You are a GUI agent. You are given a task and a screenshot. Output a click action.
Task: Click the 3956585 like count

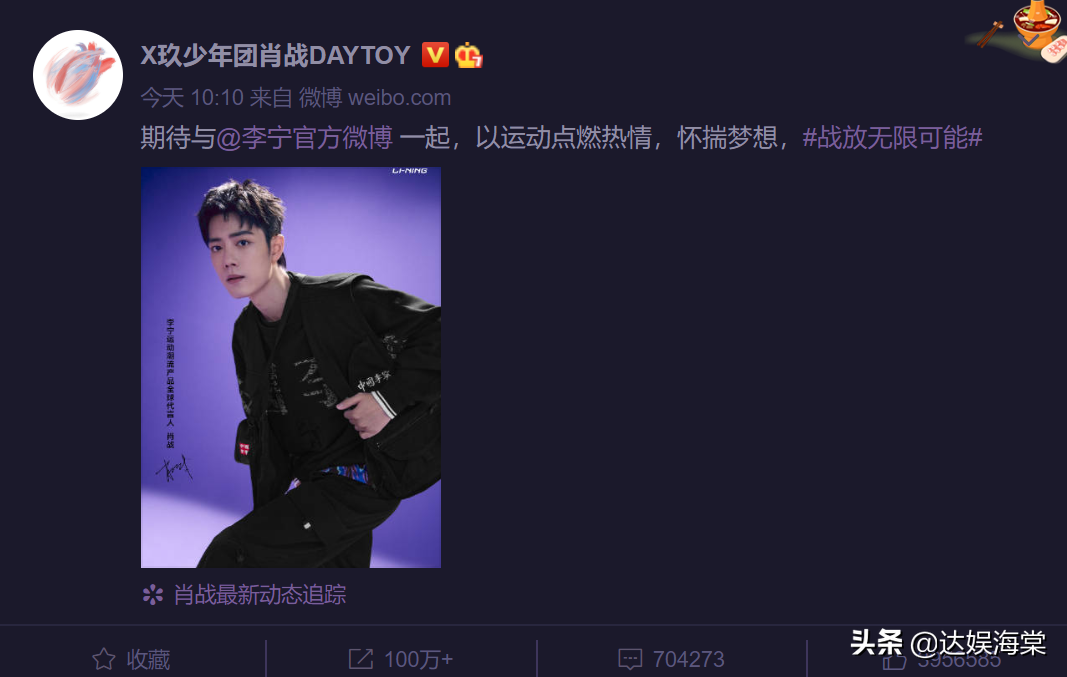959,661
